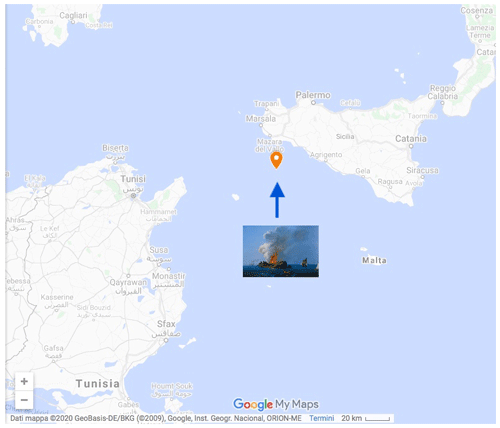Zoom in with the plus button
This screenshot has height=428, width=500.
point(24,381)
